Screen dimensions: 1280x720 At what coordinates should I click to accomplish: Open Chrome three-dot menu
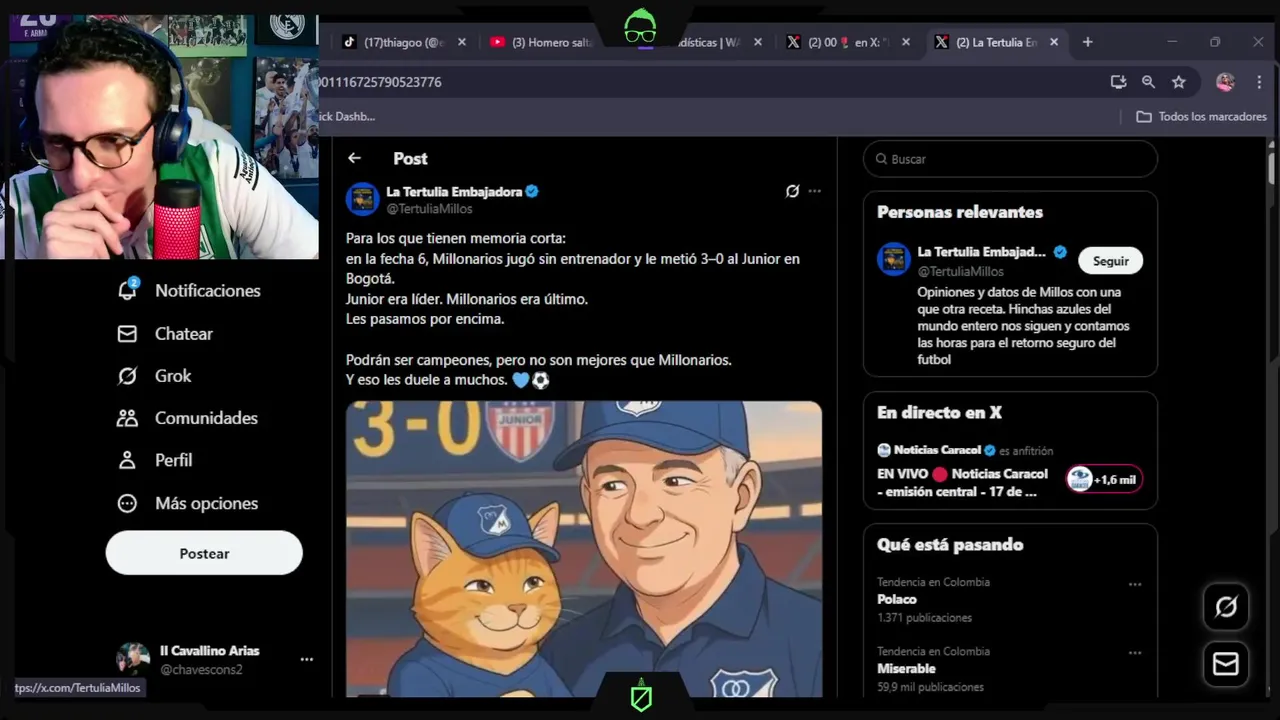click(1258, 82)
